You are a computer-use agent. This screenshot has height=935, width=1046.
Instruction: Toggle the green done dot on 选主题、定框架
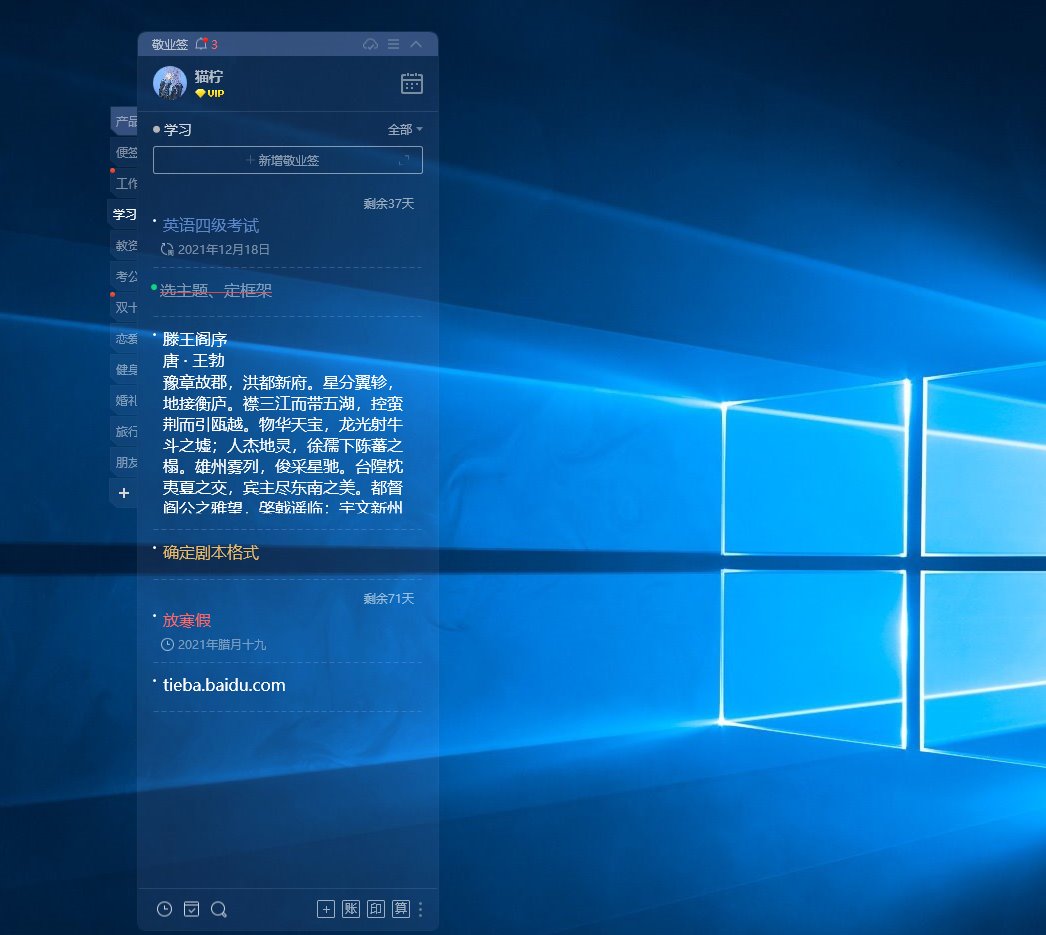point(154,287)
